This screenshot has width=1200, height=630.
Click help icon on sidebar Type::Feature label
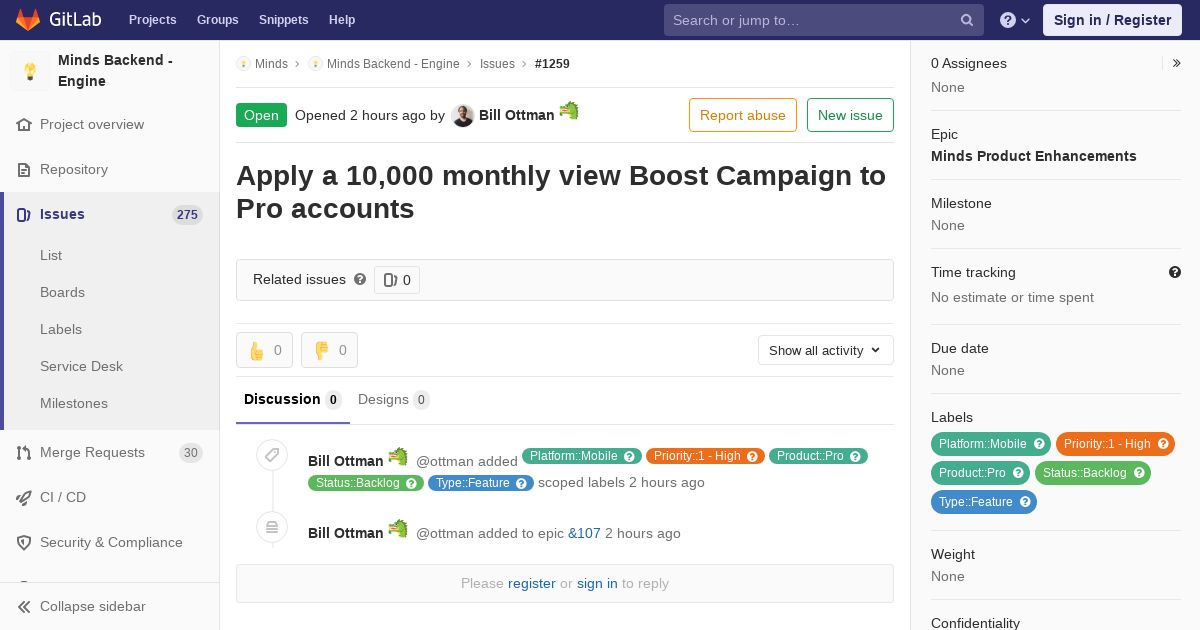pos(1025,502)
